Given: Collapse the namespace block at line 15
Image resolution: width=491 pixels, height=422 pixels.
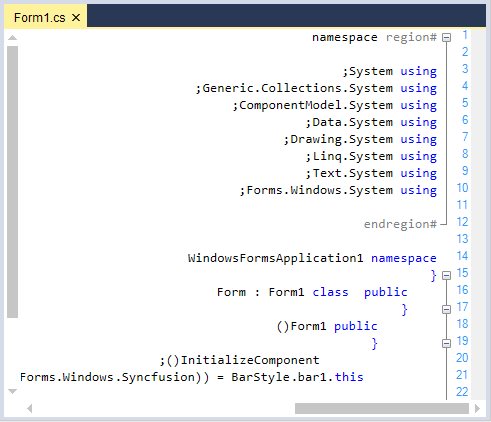Looking at the screenshot, I should tap(446, 276).
